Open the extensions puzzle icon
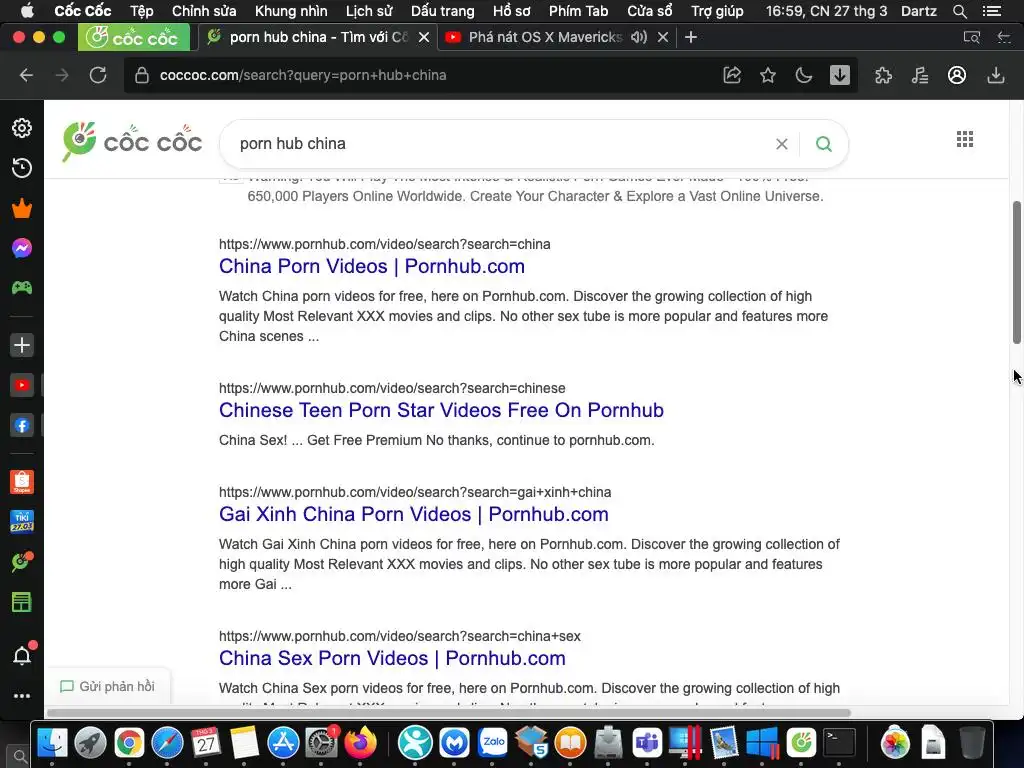 coord(883,75)
